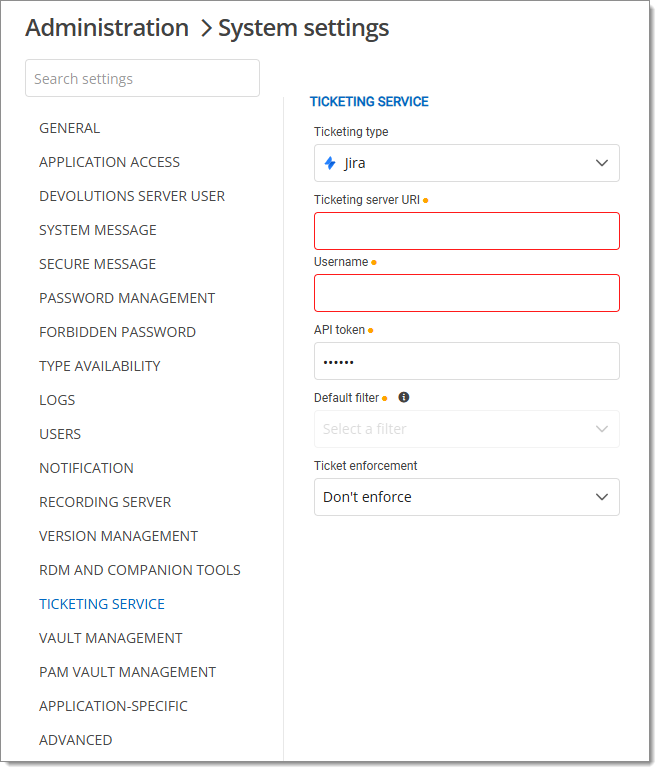
Task: Click the Ticketing server URI field
Action: 466,231
